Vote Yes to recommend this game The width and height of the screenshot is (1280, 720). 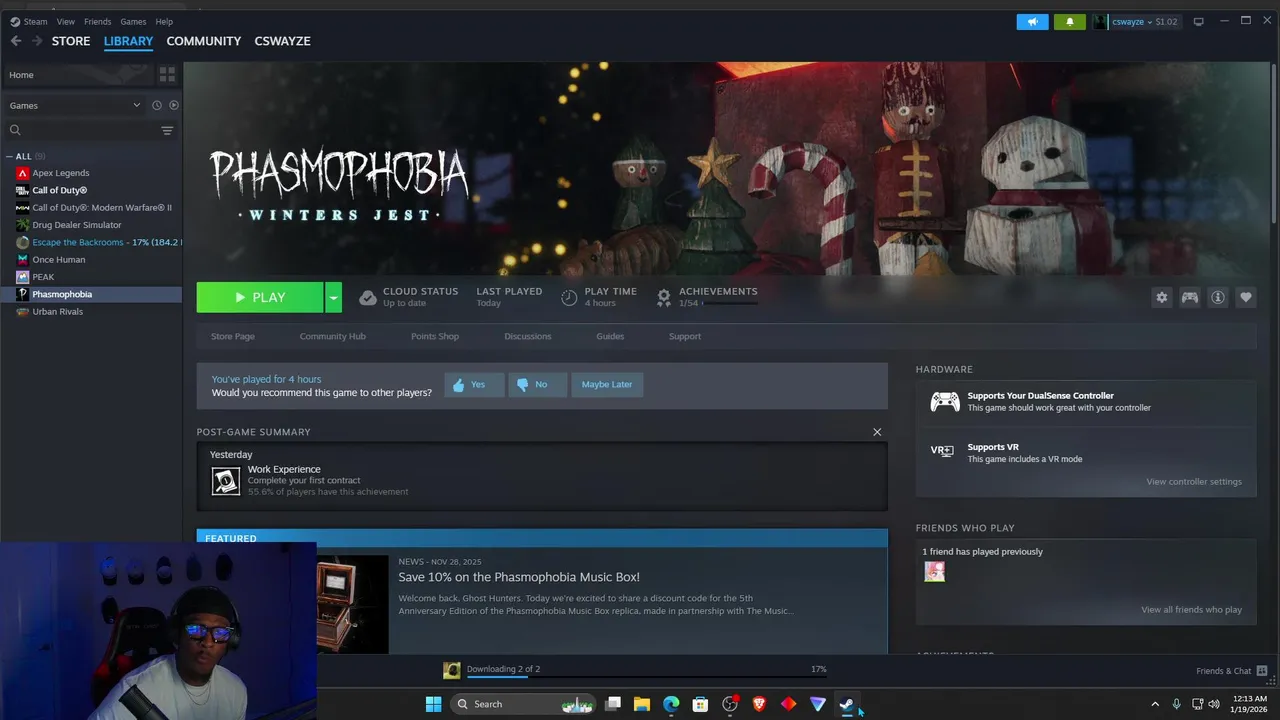click(x=474, y=384)
